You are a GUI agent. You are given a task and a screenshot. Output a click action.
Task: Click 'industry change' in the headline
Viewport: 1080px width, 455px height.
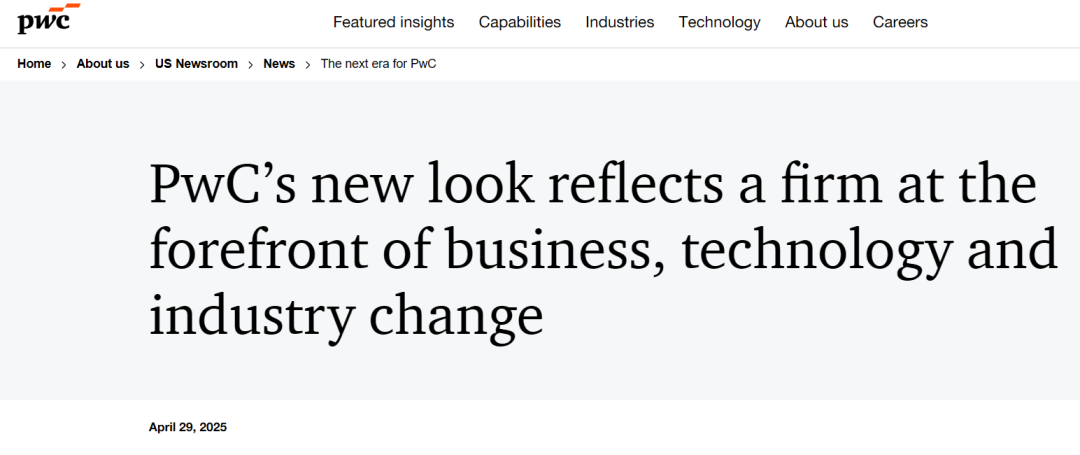(x=346, y=313)
